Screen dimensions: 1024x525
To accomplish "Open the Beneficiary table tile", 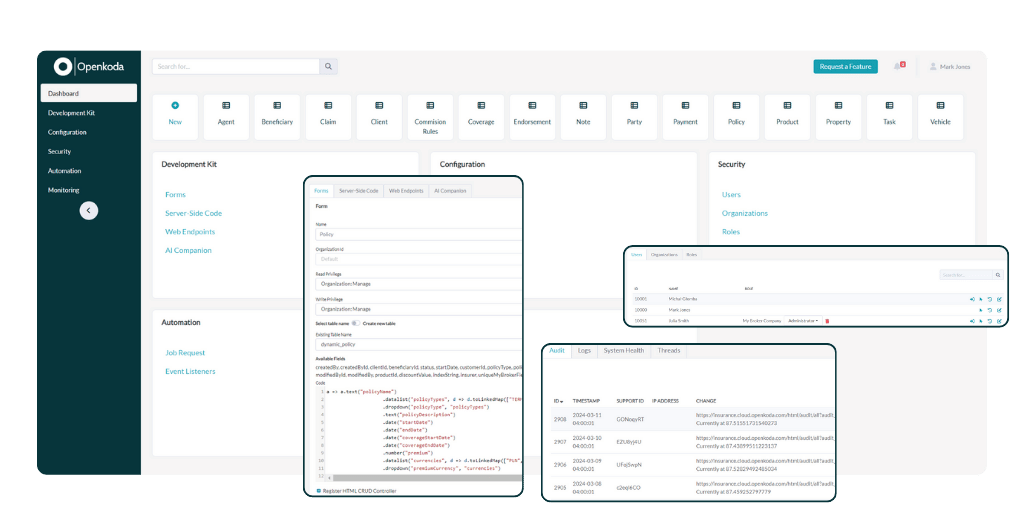I will pos(277,117).
